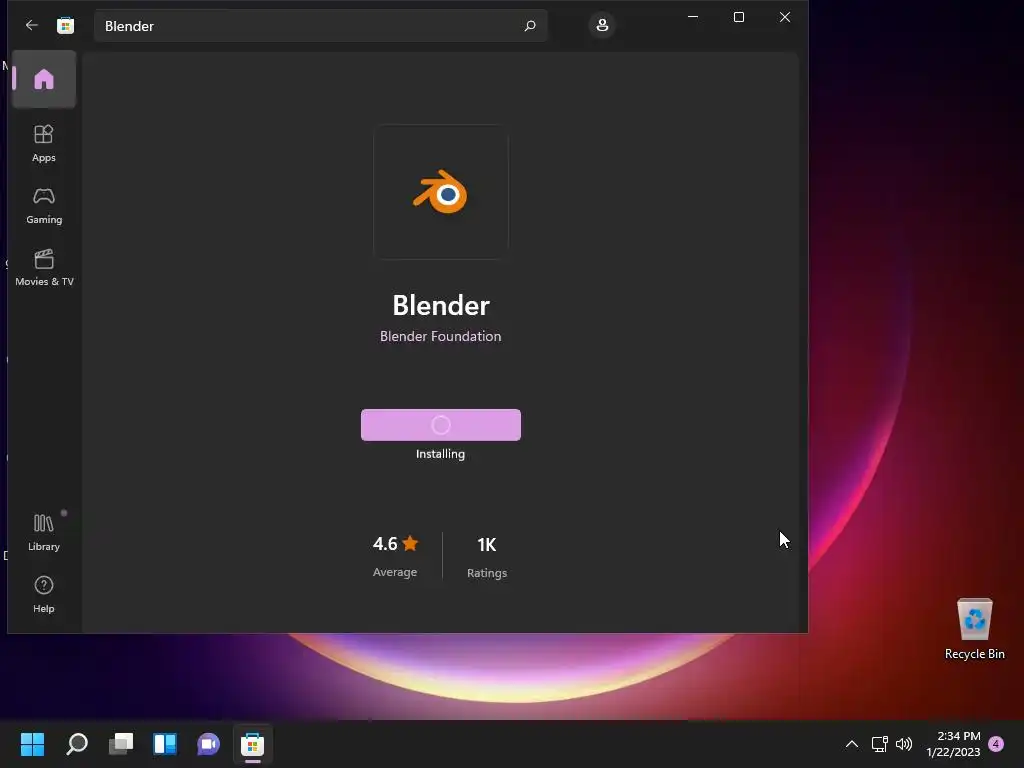Click the search field containing Blender
1024x768 pixels.
(320, 25)
